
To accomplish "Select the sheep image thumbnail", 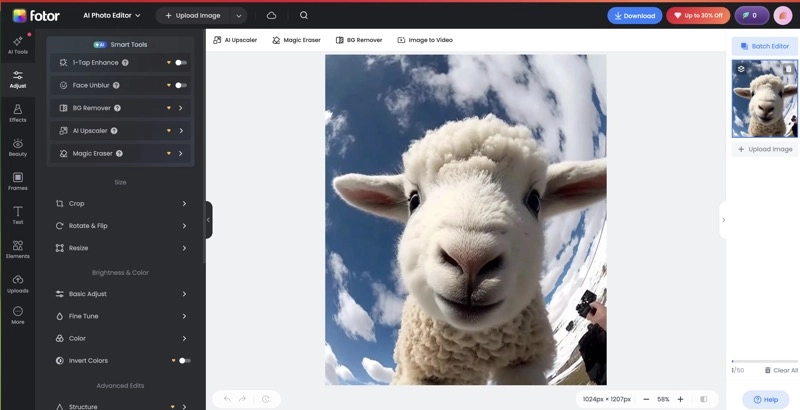I will tap(764, 98).
